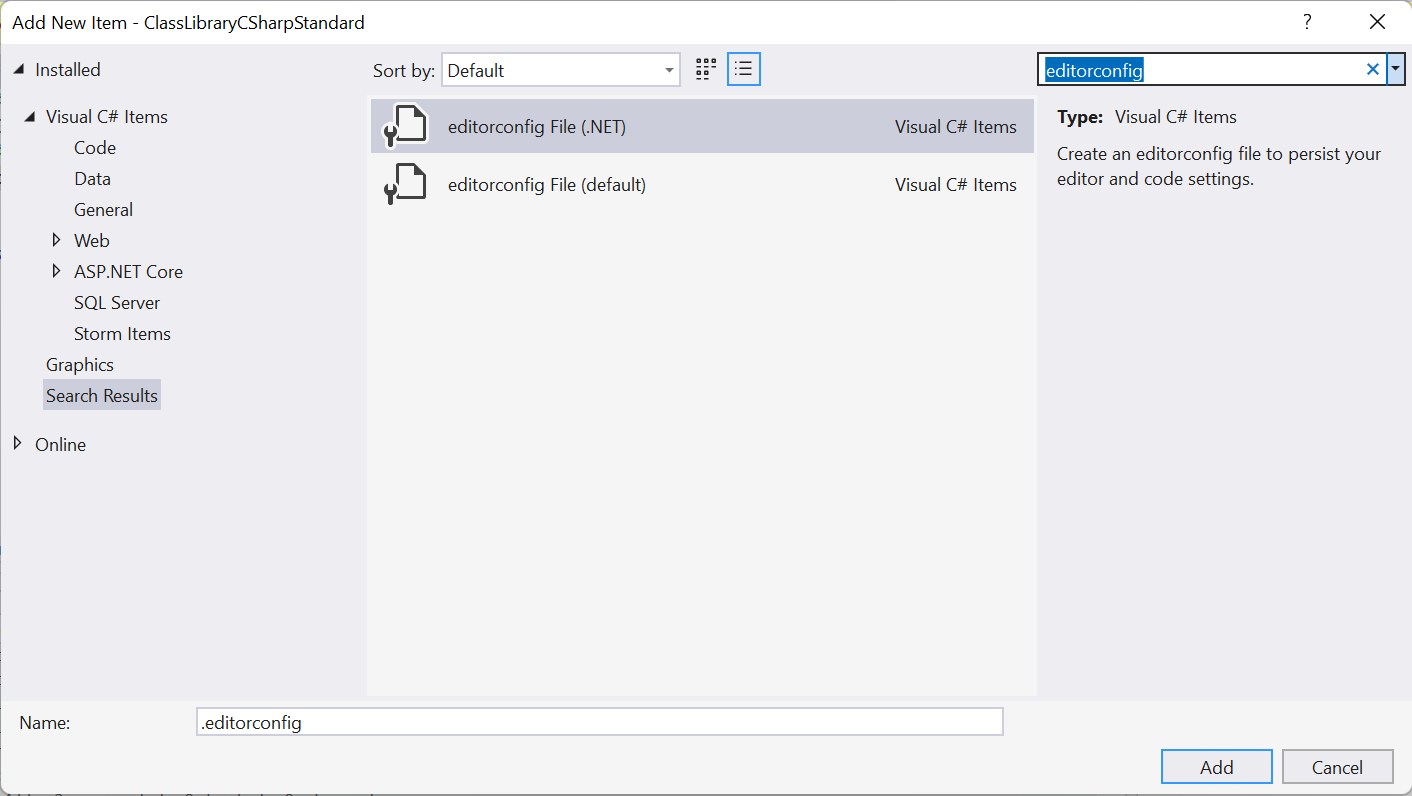The image size is (1412, 796).
Task: Expand the ASP.NET Core node
Action: [57, 271]
